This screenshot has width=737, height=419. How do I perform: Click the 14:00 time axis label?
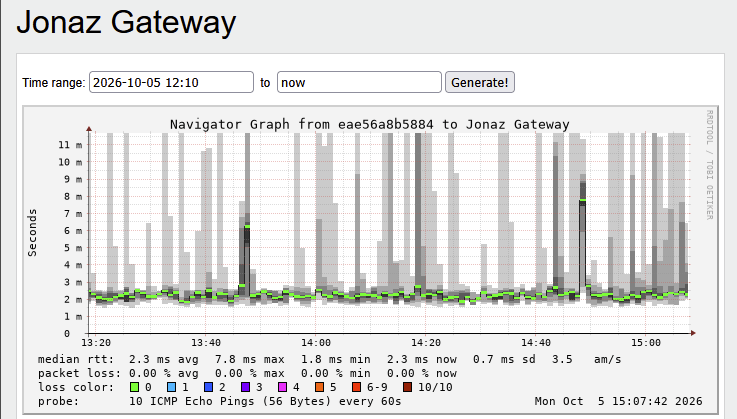point(316,343)
